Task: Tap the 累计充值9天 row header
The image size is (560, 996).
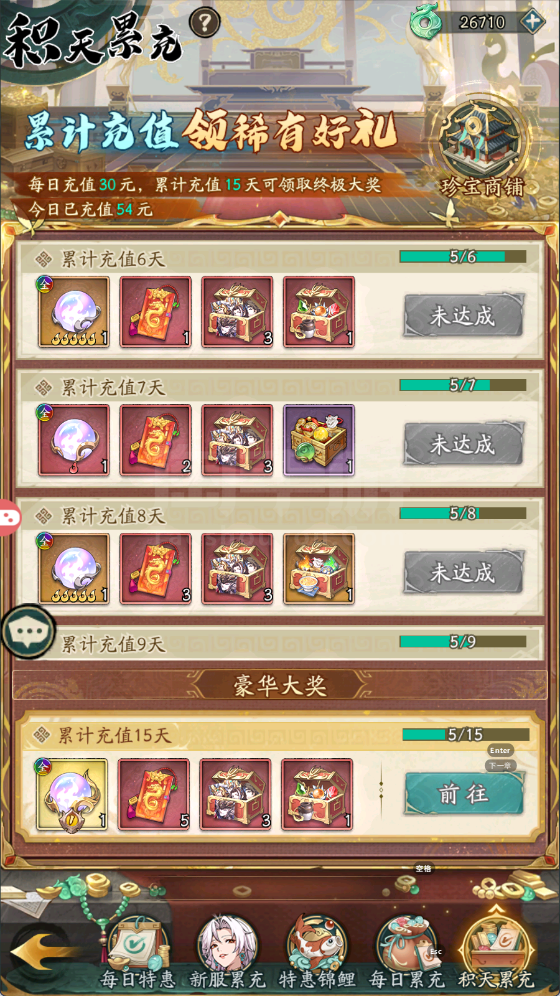Action: pos(279,643)
